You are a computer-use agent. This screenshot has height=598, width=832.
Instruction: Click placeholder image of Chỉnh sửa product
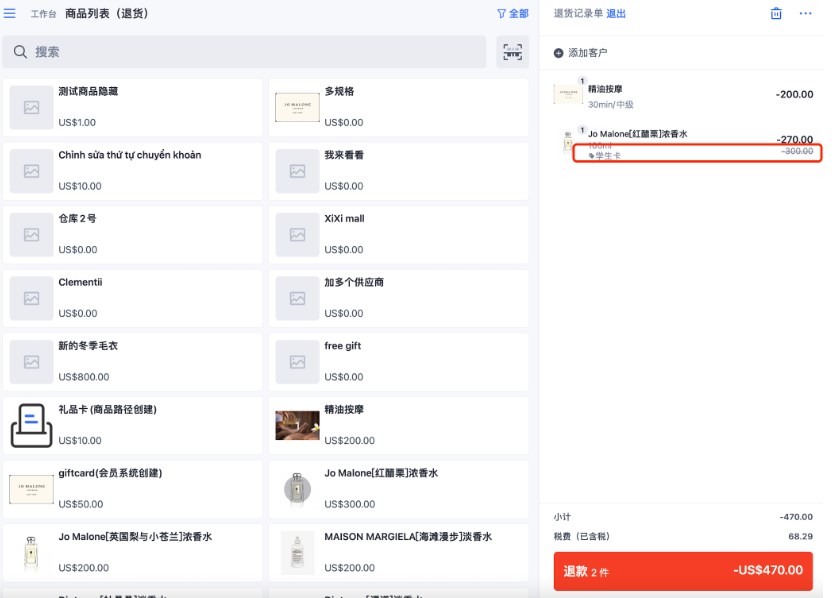[31, 171]
